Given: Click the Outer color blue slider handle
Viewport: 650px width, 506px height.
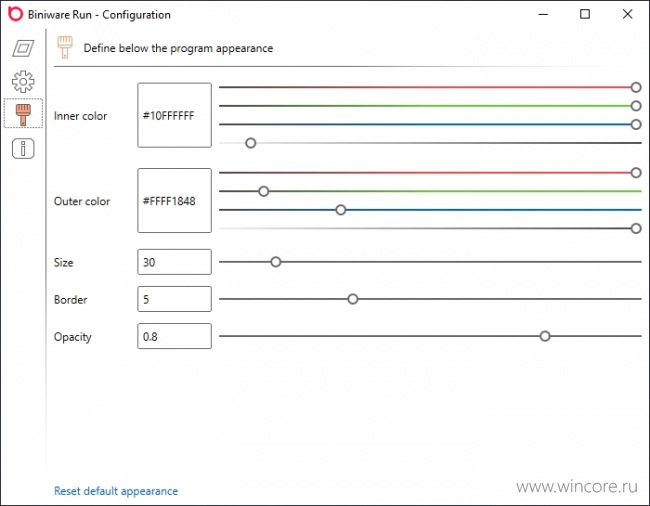Looking at the screenshot, I should tap(341, 210).
